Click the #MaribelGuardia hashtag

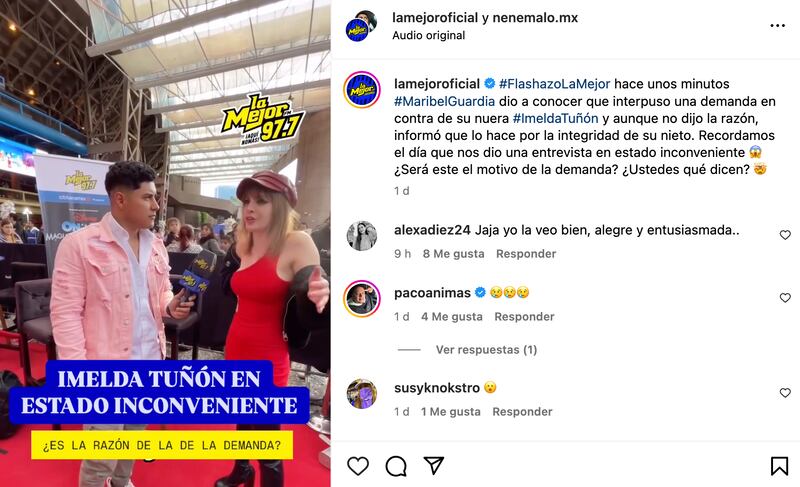pyautogui.click(x=444, y=101)
